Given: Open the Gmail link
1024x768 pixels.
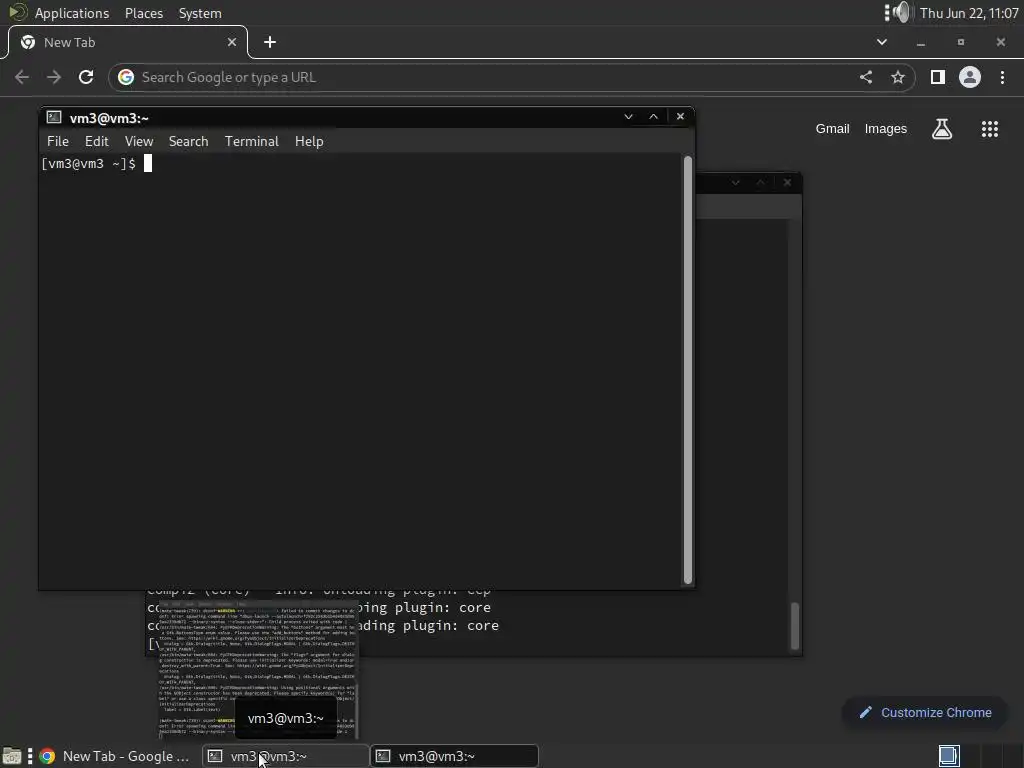Looking at the screenshot, I should click(833, 129).
